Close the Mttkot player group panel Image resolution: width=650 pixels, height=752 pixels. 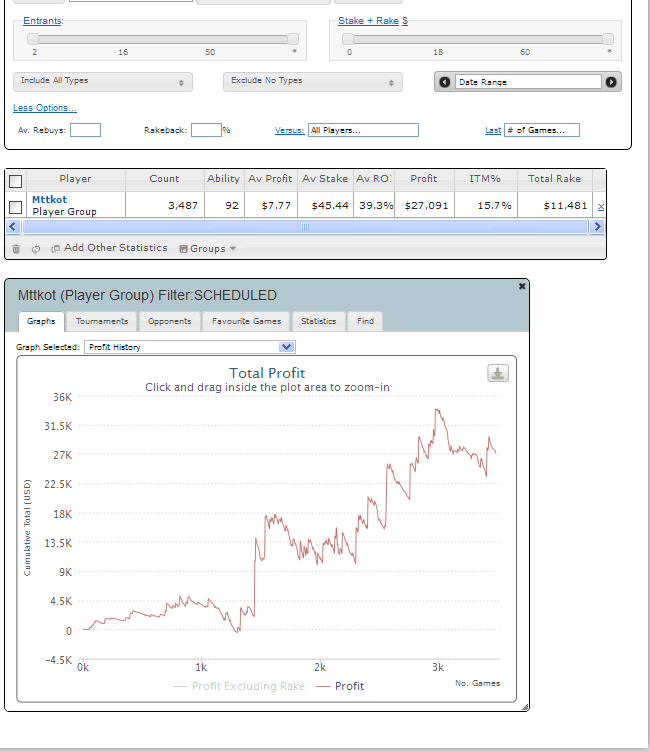[x=522, y=286]
